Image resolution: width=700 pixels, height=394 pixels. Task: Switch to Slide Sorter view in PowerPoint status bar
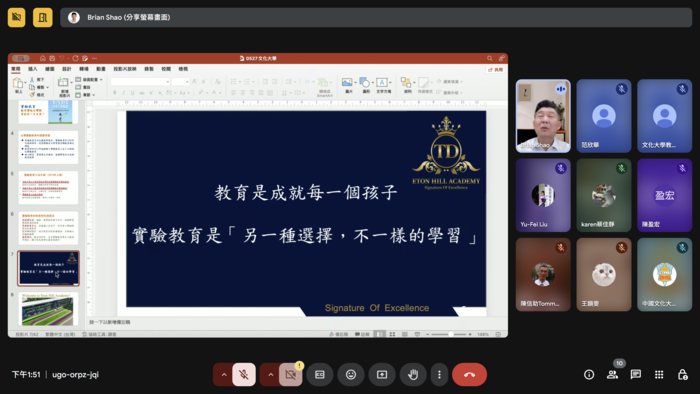(392, 334)
